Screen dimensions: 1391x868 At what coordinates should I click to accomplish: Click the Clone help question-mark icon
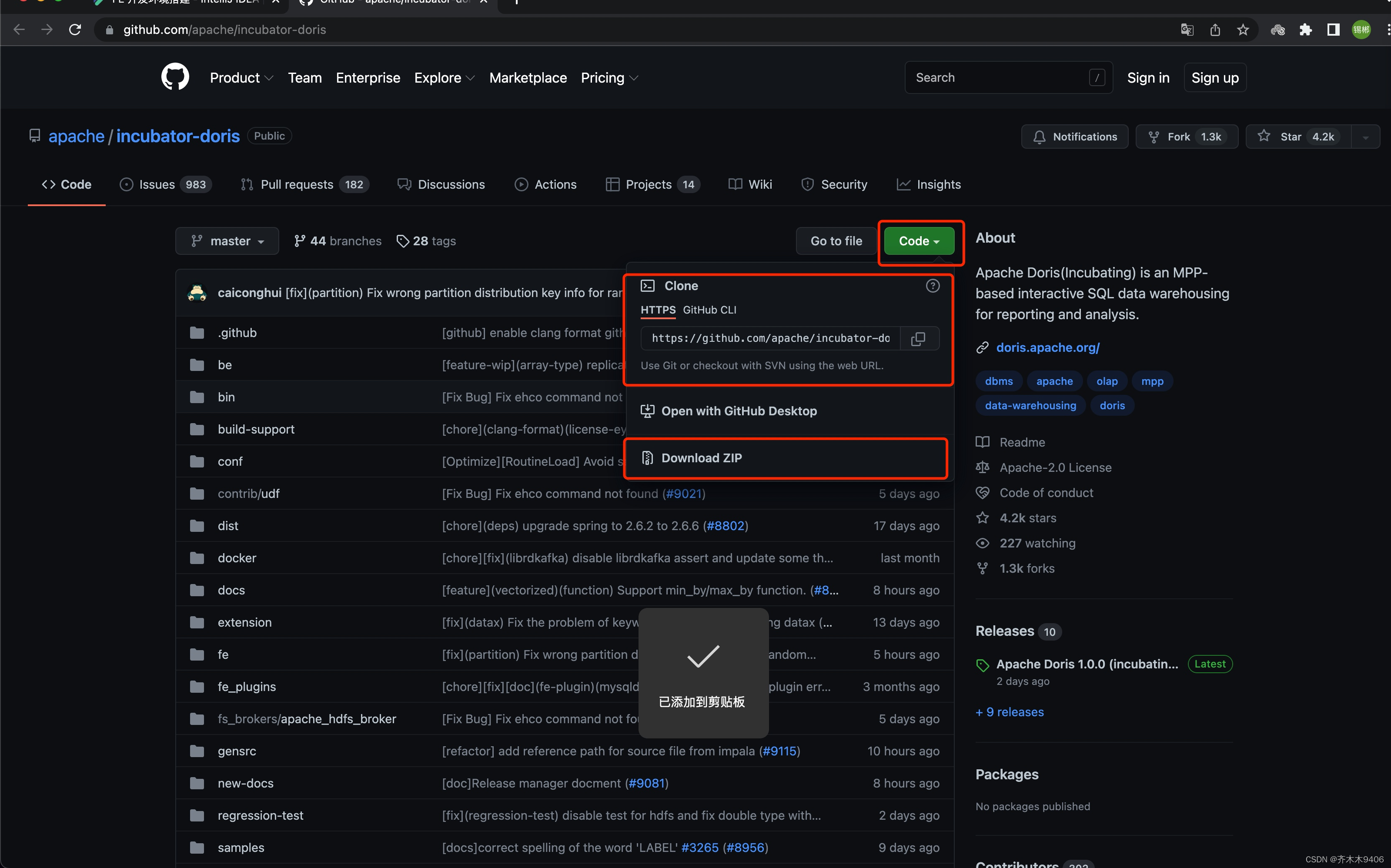pyautogui.click(x=932, y=286)
